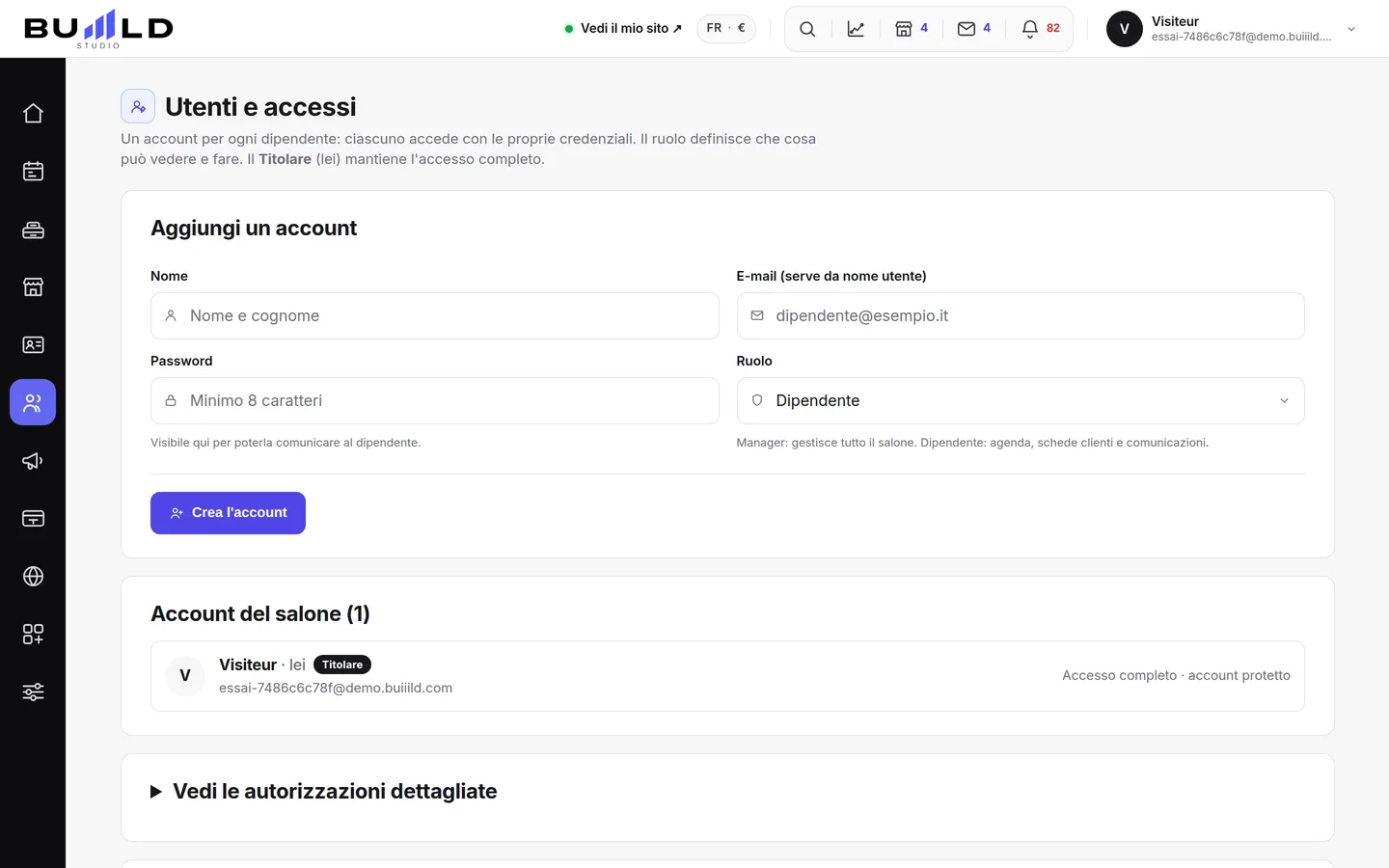
Task: Click the BUILD Studio logo
Action: [x=98, y=29]
